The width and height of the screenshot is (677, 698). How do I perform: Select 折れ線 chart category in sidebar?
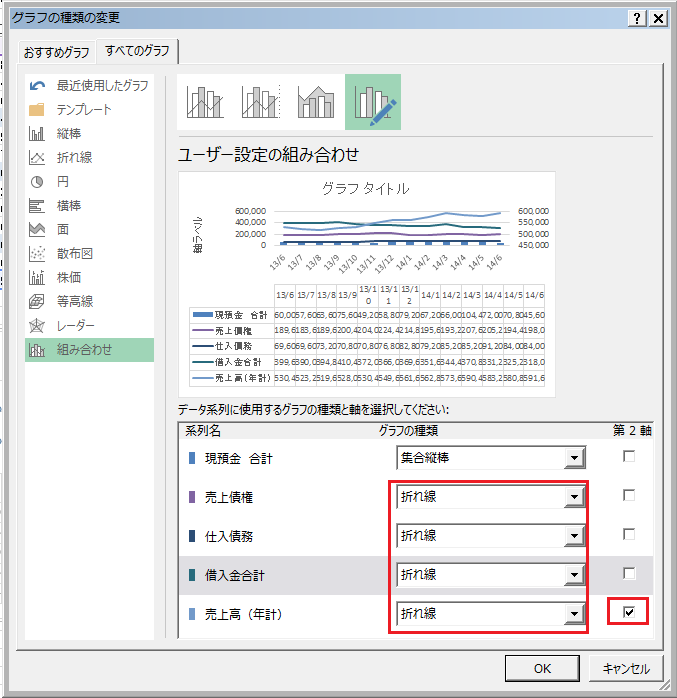[x=75, y=157]
